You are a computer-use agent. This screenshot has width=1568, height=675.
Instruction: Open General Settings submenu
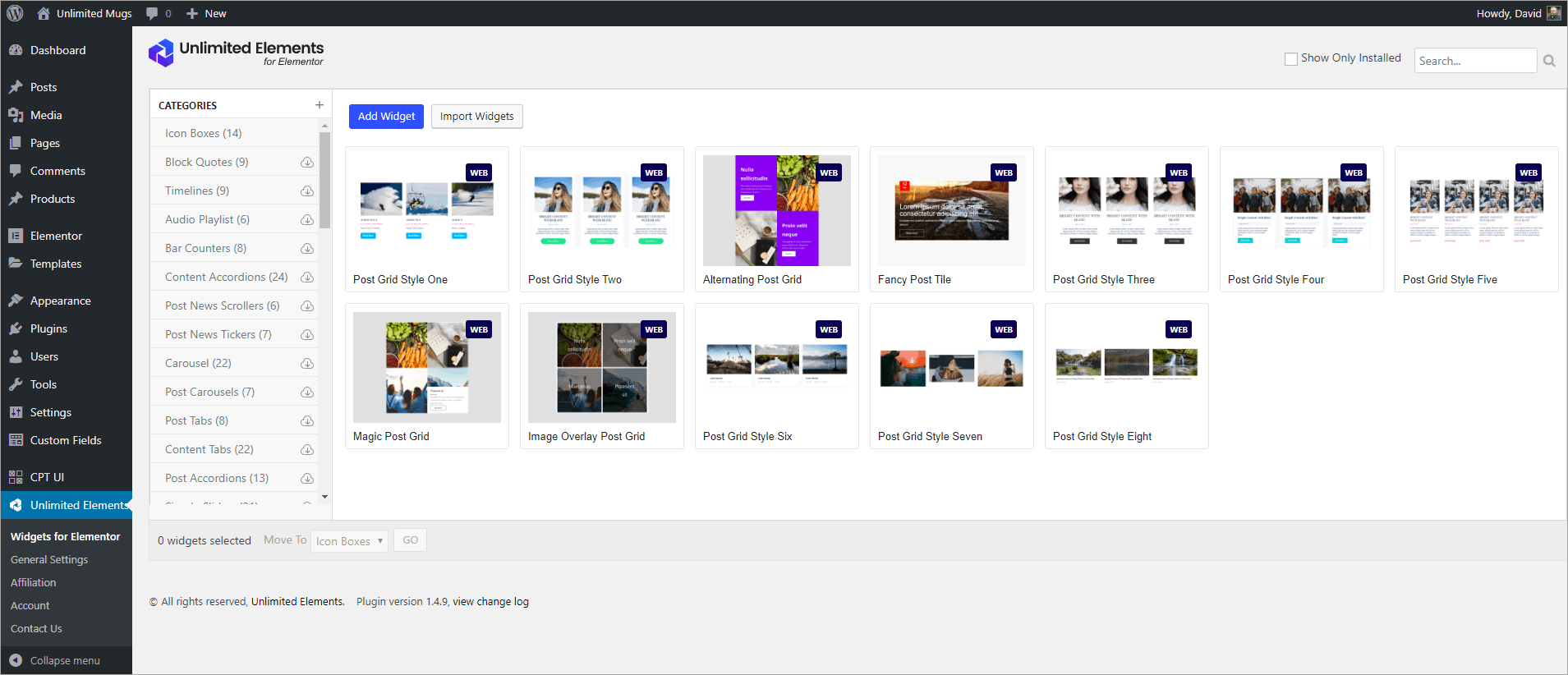click(49, 559)
